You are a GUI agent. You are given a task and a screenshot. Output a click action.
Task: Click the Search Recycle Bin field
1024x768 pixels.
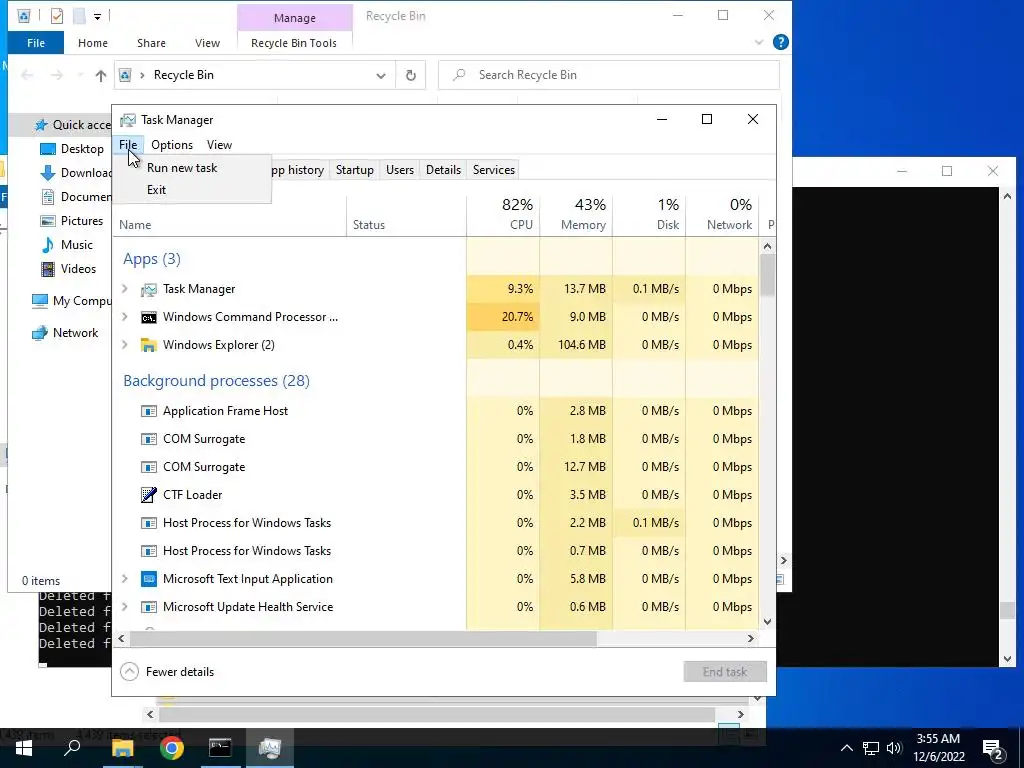[x=609, y=75]
